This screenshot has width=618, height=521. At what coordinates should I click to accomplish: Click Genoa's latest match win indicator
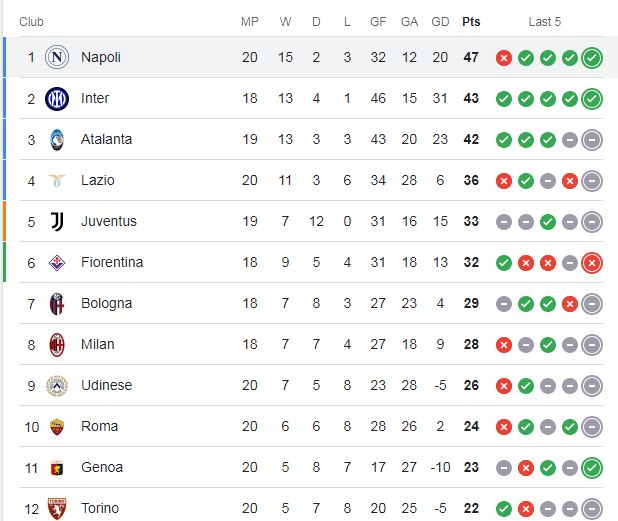pyautogui.click(x=592, y=467)
